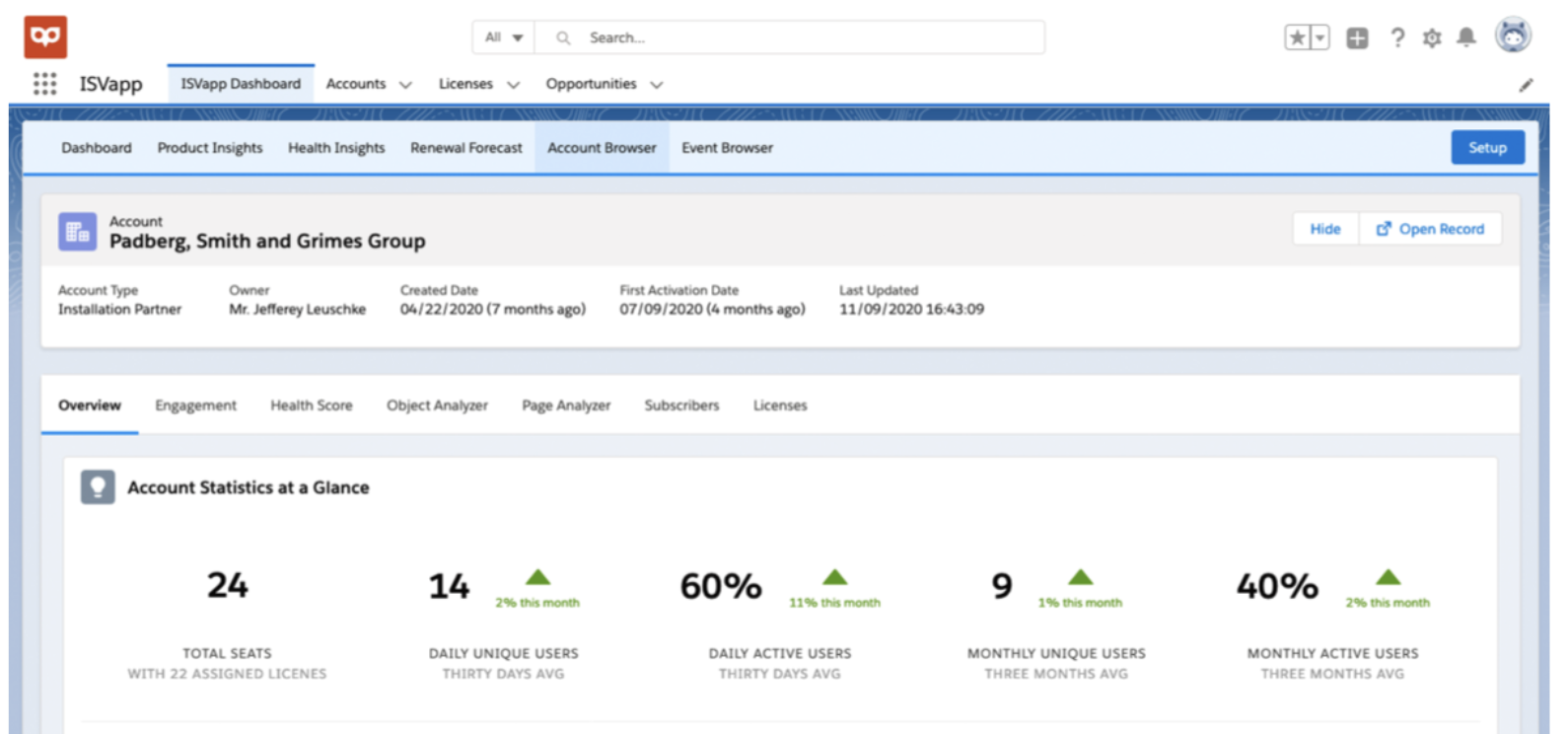This screenshot has width=1568, height=734.
Task: Open the help question mark icon
Action: pyautogui.click(x=1397, y=37)
